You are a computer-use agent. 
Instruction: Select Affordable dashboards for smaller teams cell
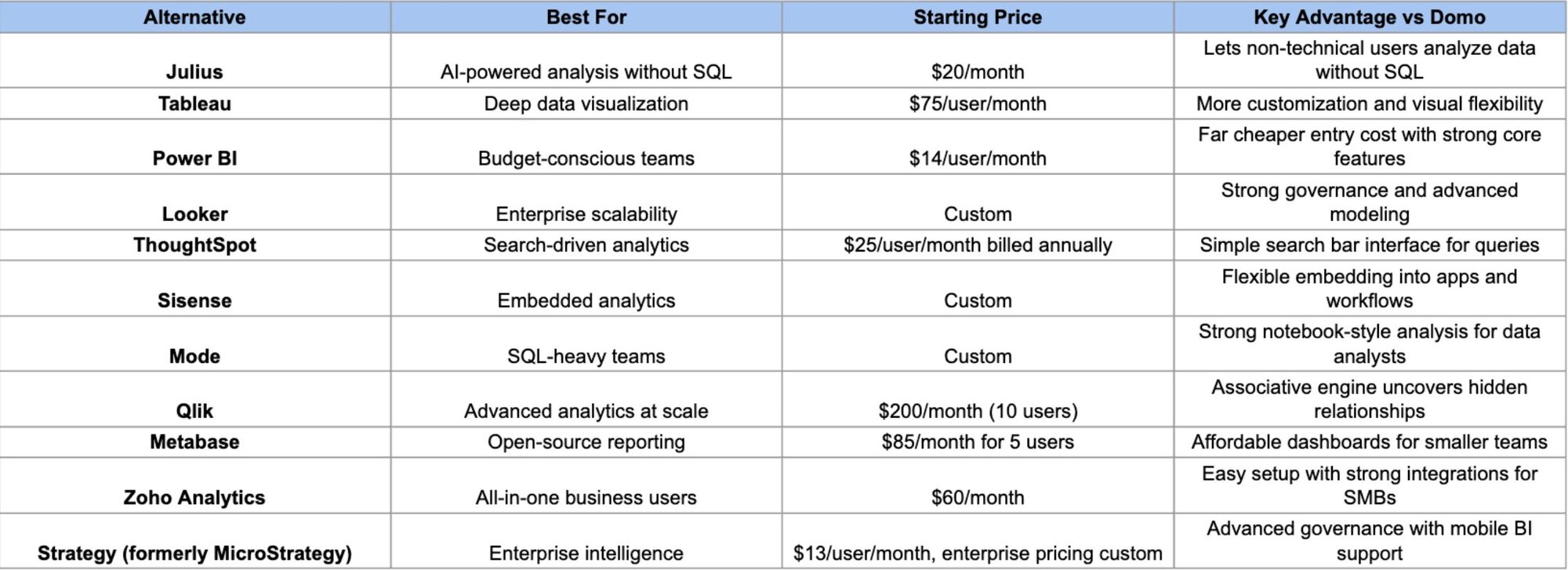[x=1370, y=442]
